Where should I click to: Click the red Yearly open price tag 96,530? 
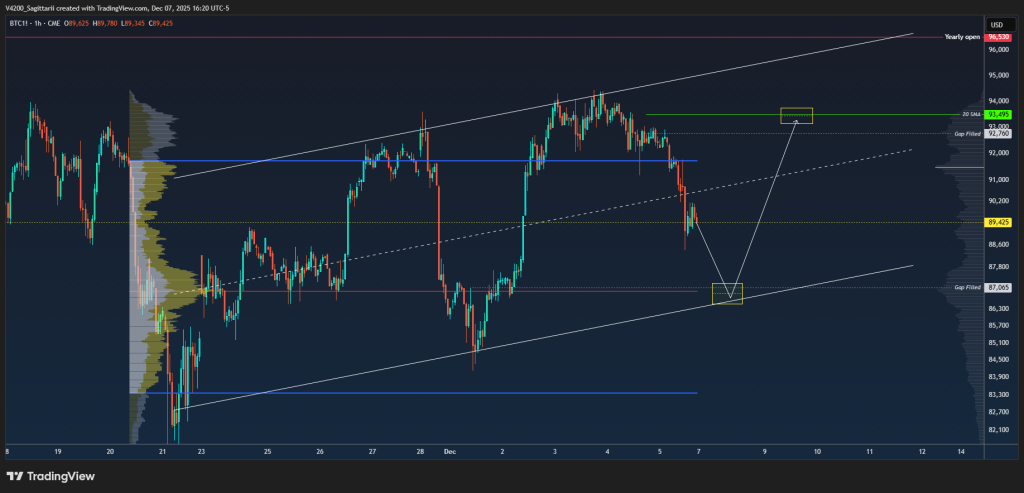(x=998, y=37)
